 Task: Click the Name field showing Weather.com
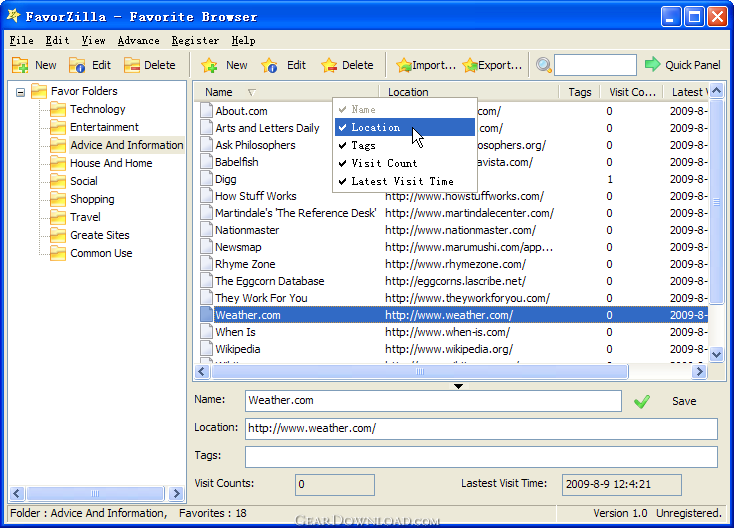click(433, 401)
